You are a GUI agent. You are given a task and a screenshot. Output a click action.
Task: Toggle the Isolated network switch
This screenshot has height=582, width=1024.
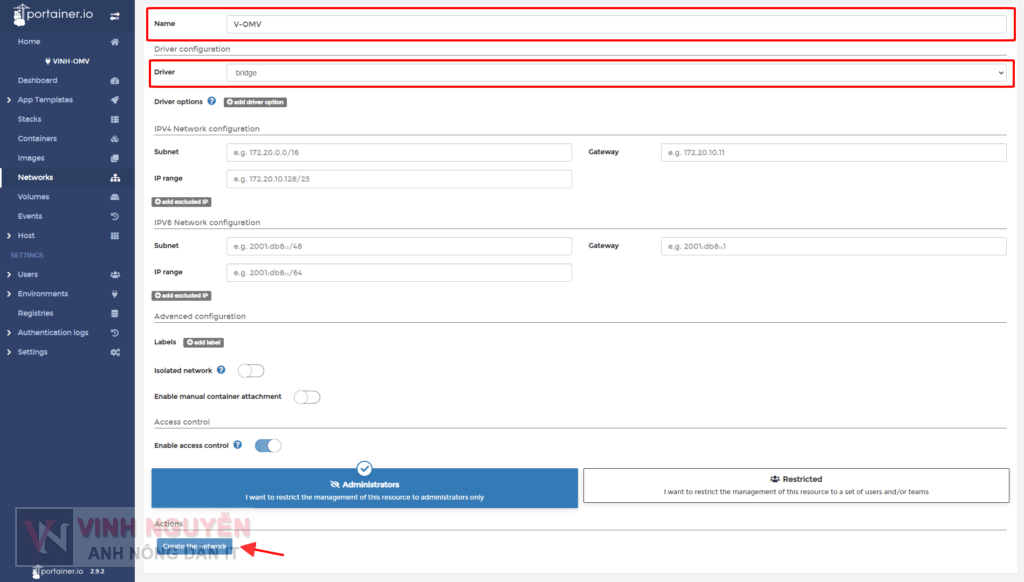250,370
